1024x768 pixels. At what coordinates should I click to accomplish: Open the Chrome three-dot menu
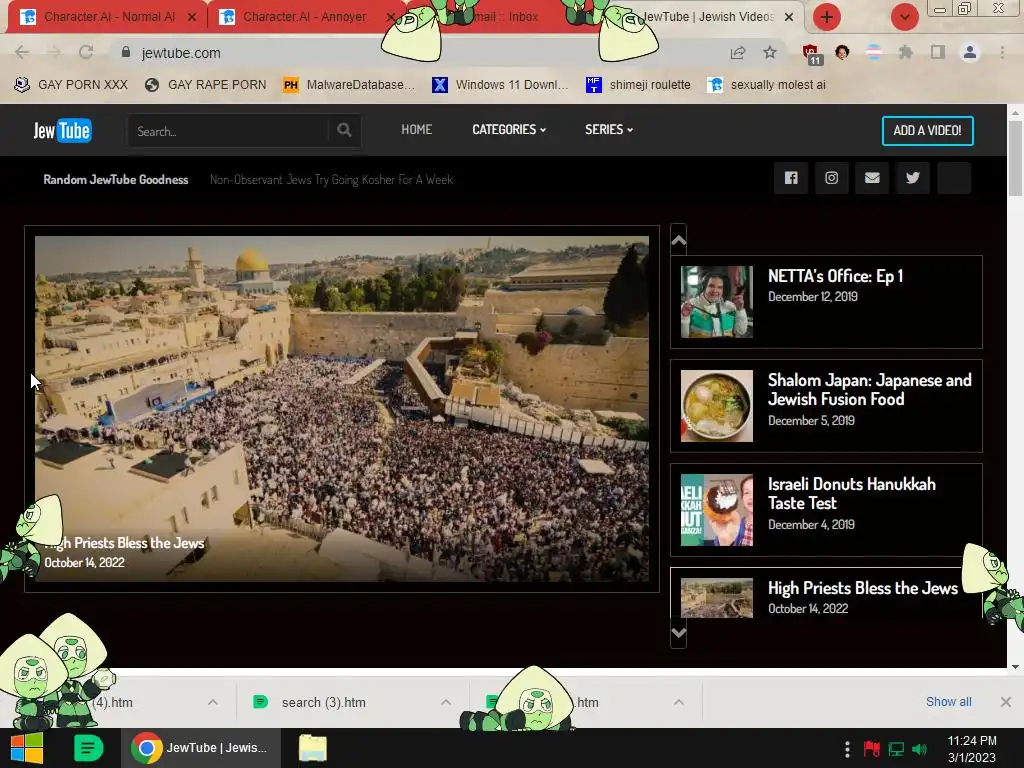[1002, 52]
